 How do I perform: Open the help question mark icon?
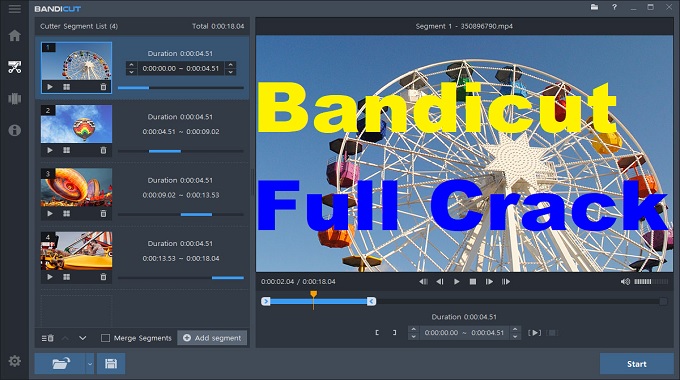pos(614,7)
